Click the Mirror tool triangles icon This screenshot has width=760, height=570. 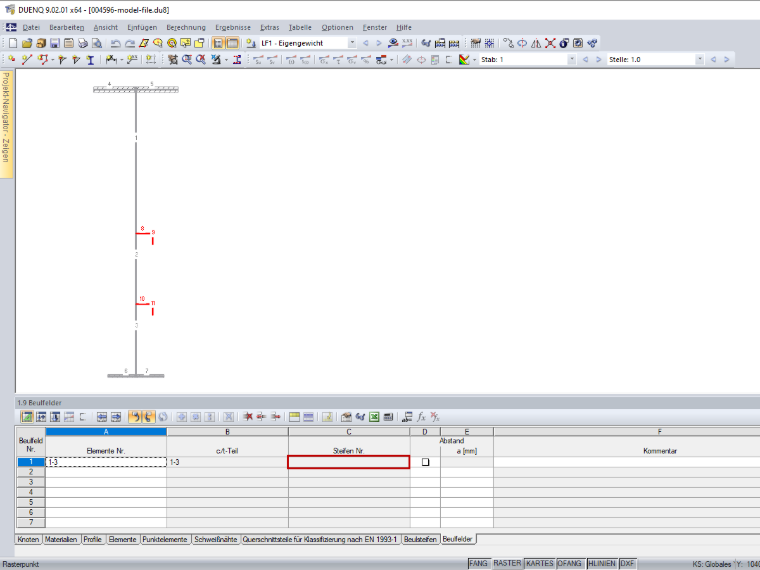[536, 43]
